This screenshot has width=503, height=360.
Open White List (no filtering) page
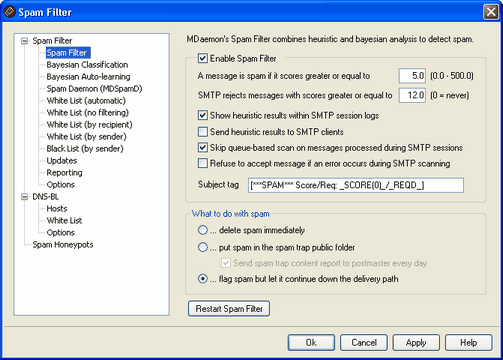click(88, 113)
